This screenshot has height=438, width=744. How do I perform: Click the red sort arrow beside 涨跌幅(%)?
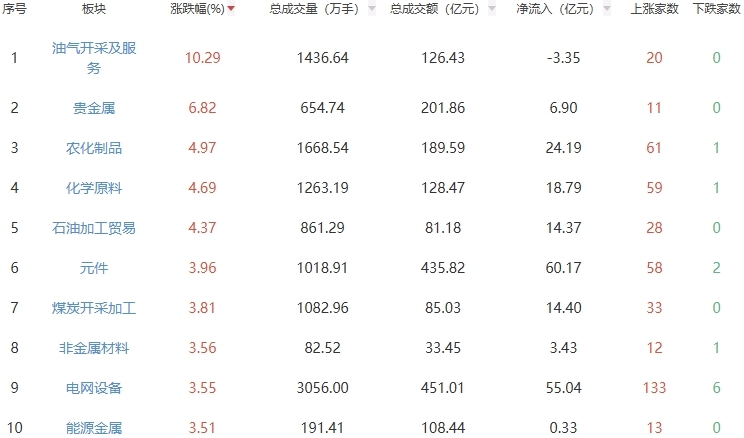[x=232, y=9]
